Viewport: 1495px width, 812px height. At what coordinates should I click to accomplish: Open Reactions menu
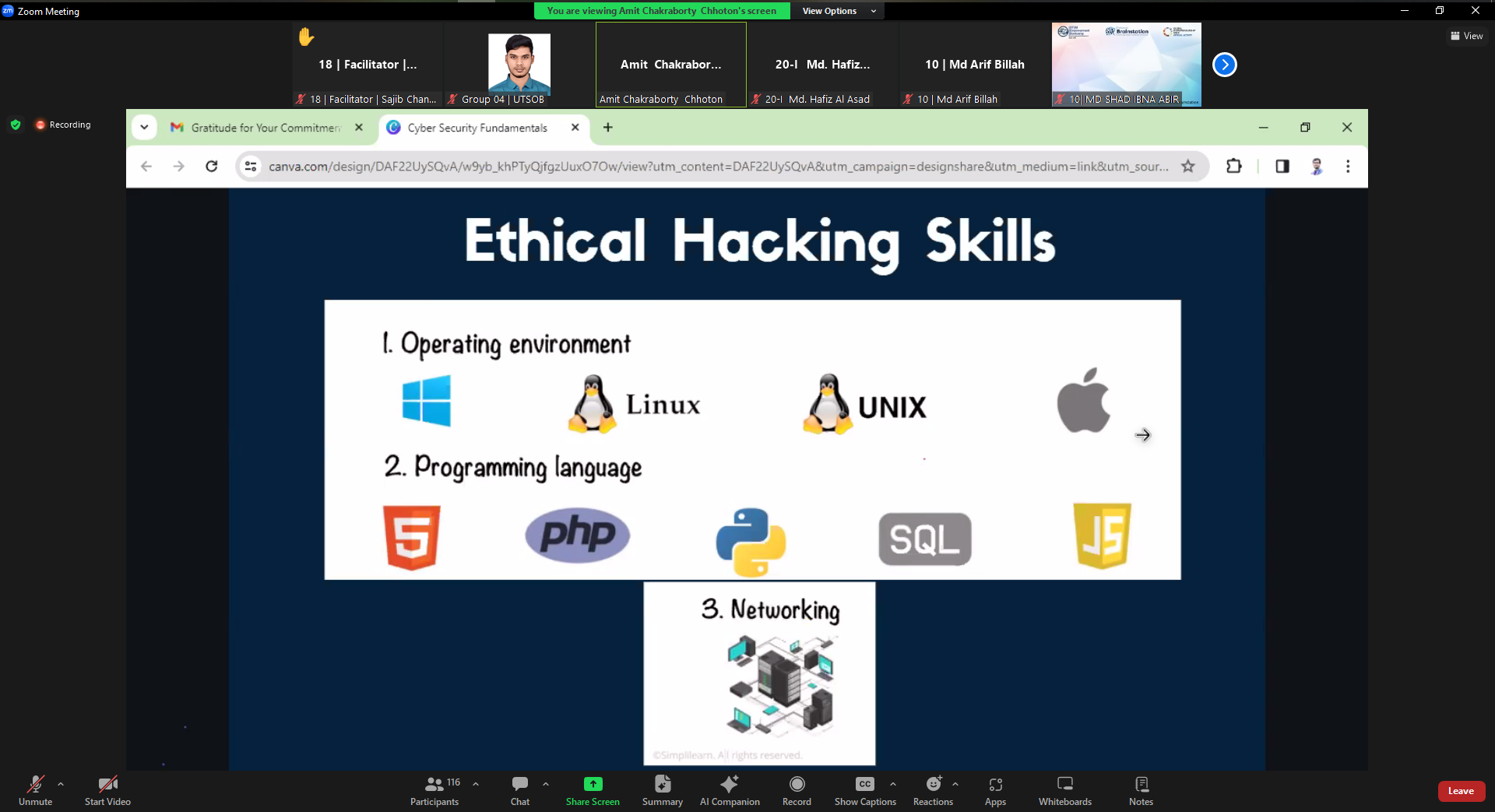tap(933, 789)
